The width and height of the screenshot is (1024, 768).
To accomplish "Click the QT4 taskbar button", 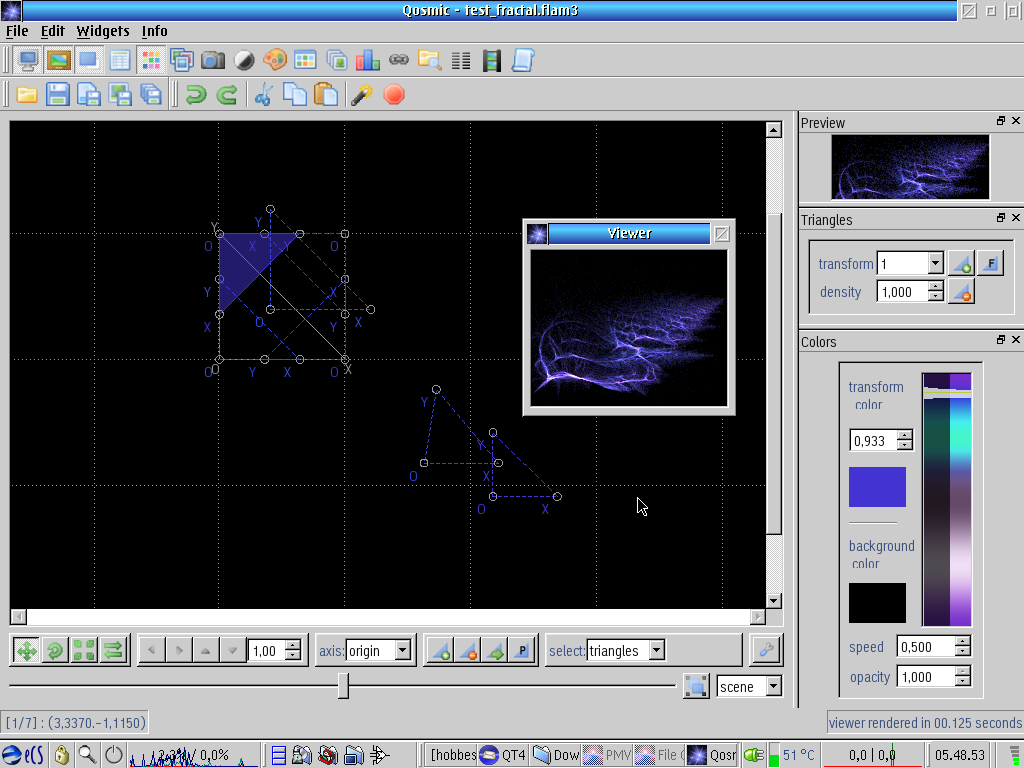I will pos(503,755).
